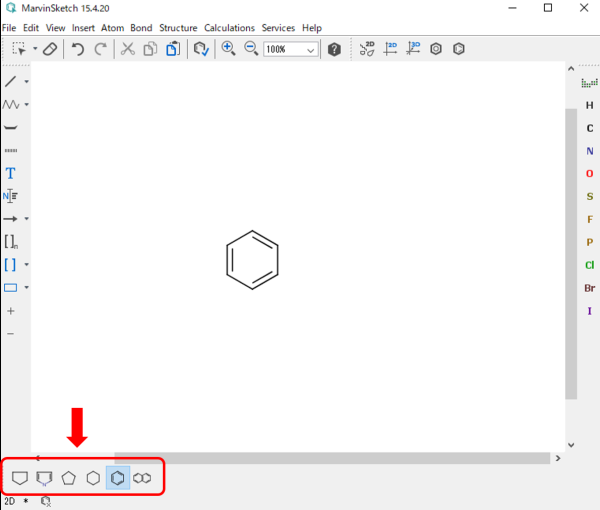
Task: Select the Erase tool
Action: pos(50,49)
